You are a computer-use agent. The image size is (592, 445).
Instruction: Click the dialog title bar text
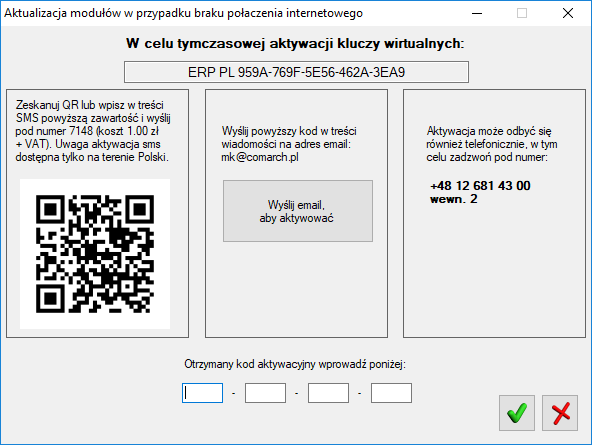[x=183, y=13]
